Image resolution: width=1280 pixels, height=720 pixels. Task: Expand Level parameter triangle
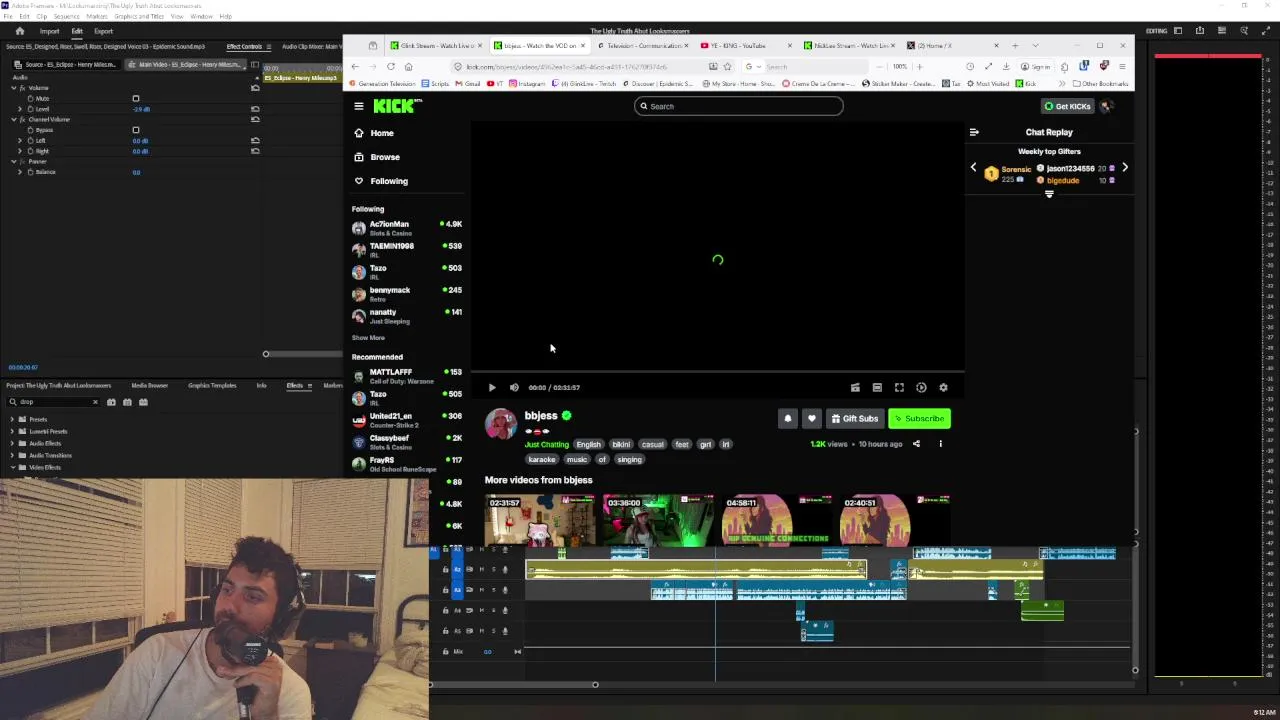coord(20,109)
